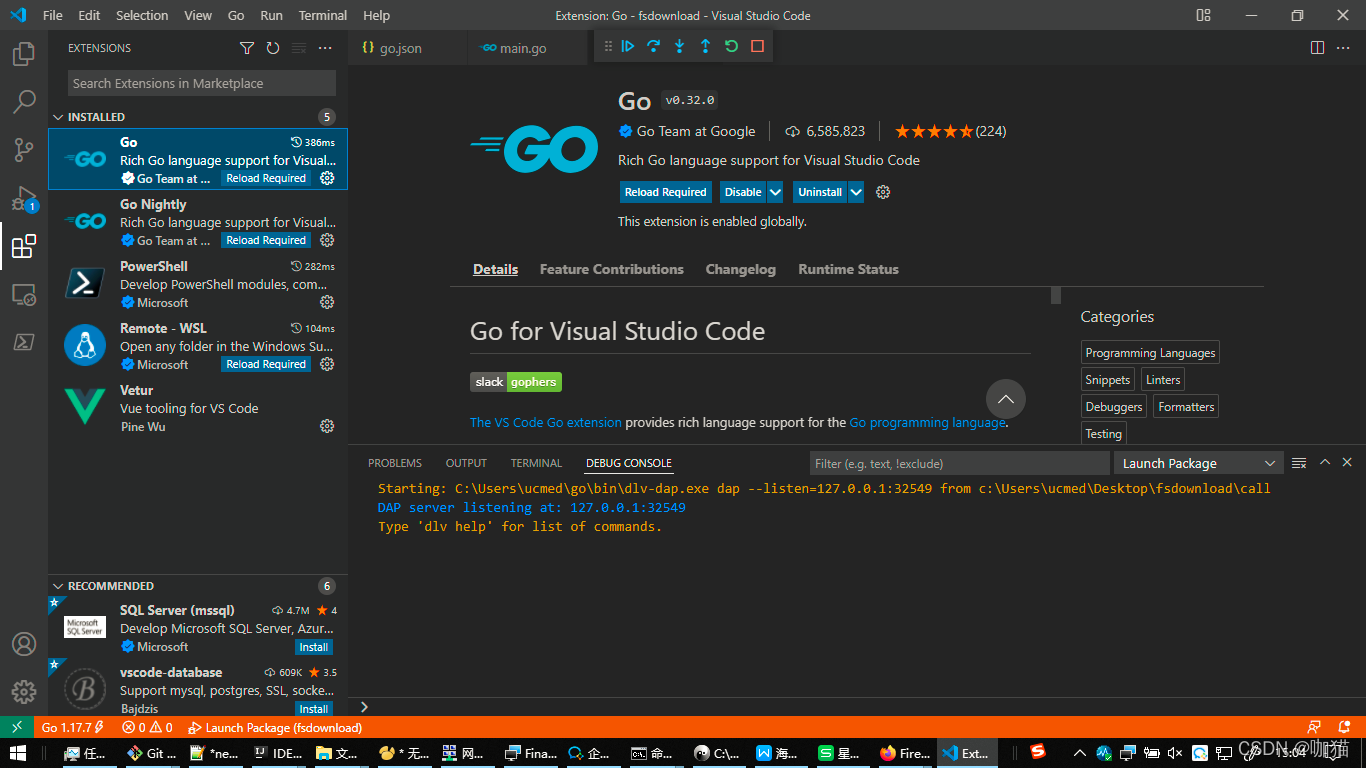Open the Changelog tab
This screenshot has height=768, width=1366.
tap(741, 269)
